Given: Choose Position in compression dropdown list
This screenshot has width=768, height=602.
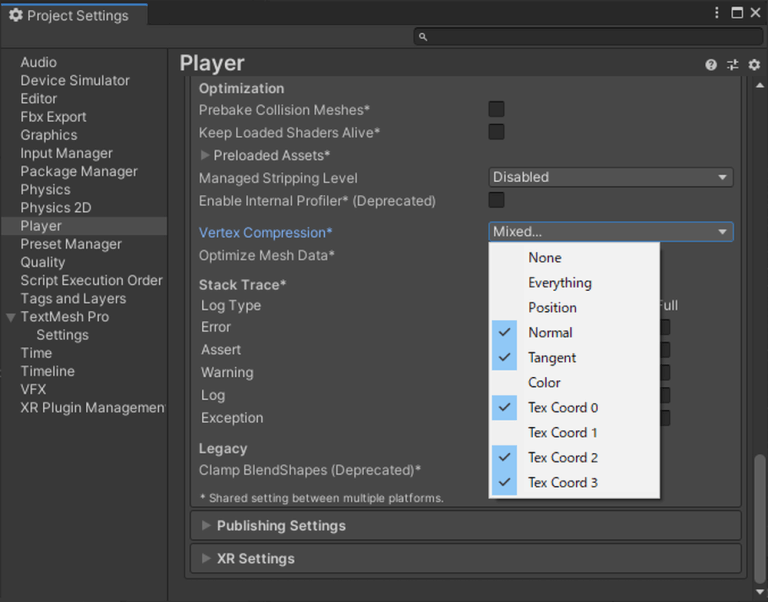Looking at the screenshot, I should pos(552,308).
